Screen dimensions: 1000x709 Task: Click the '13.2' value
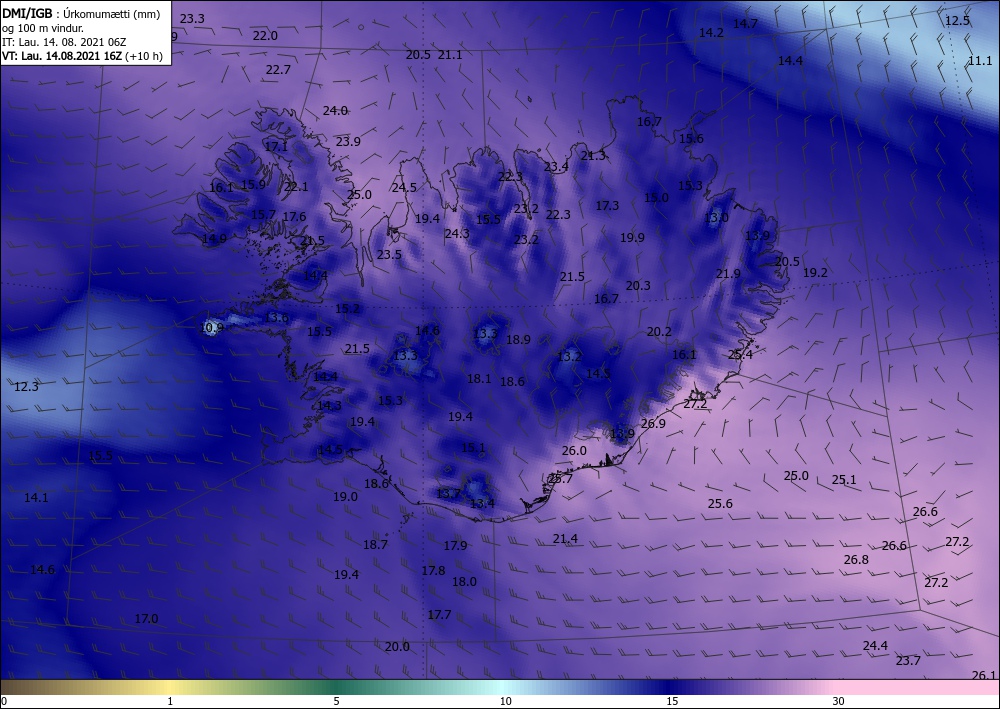(x=570, y=356)
